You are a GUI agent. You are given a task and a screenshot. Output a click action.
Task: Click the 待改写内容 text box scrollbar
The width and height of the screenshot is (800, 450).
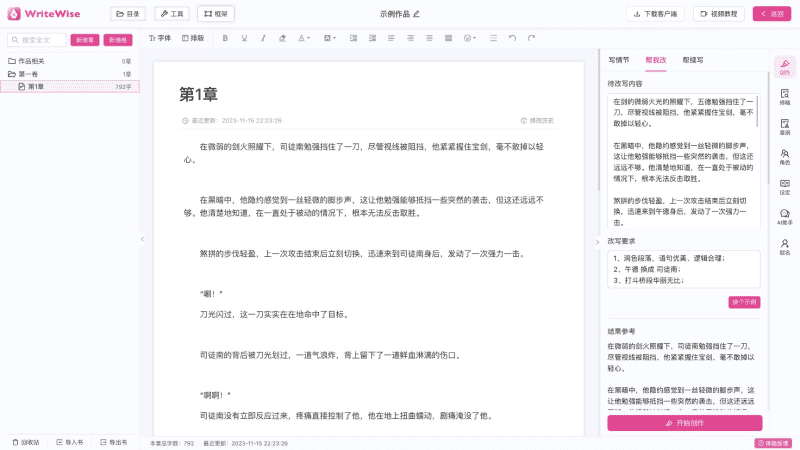point(759,120)
